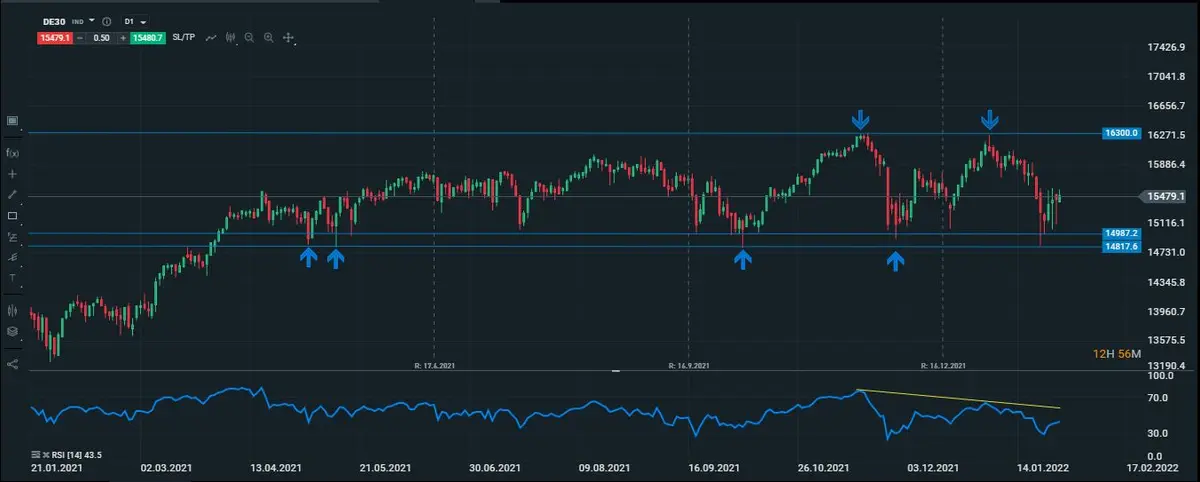
Task: Click the green buy price 15480.7
Action: point(147,38)
